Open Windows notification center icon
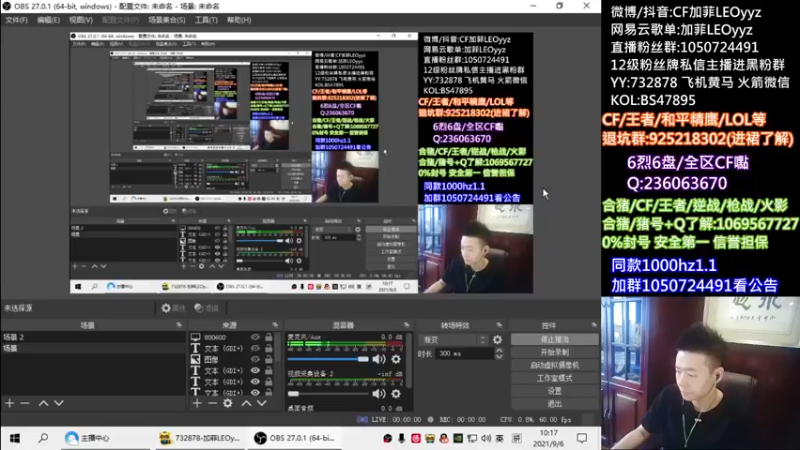This screenshot has width=800, height=450. [x=582, y=438]
